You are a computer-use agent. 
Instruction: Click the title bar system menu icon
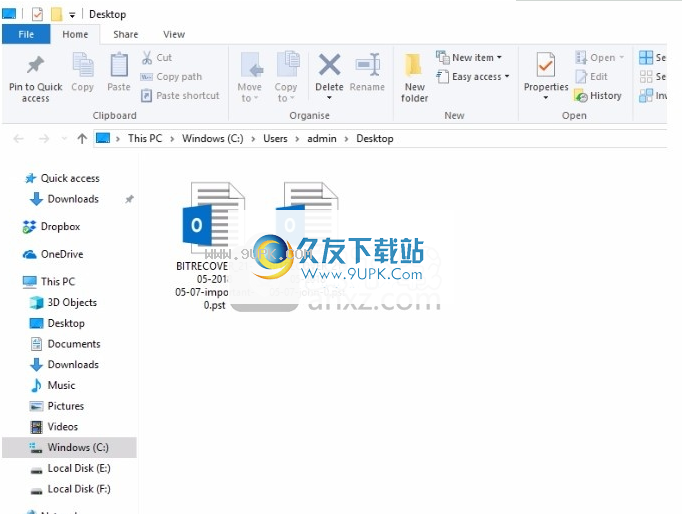[x=9, y=14]
